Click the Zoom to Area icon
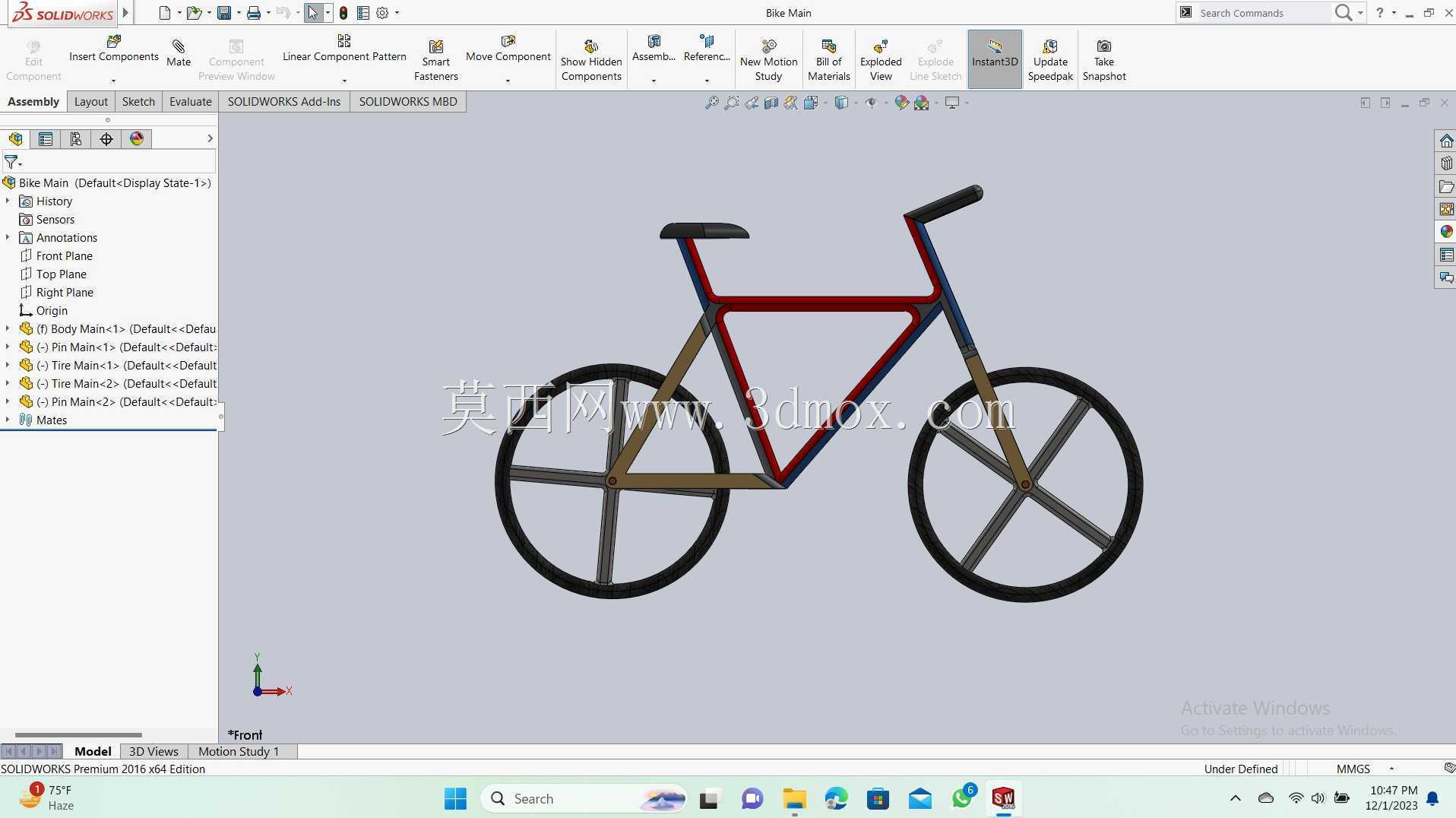This screenshot has height=818, width=1456. point(731,103)
